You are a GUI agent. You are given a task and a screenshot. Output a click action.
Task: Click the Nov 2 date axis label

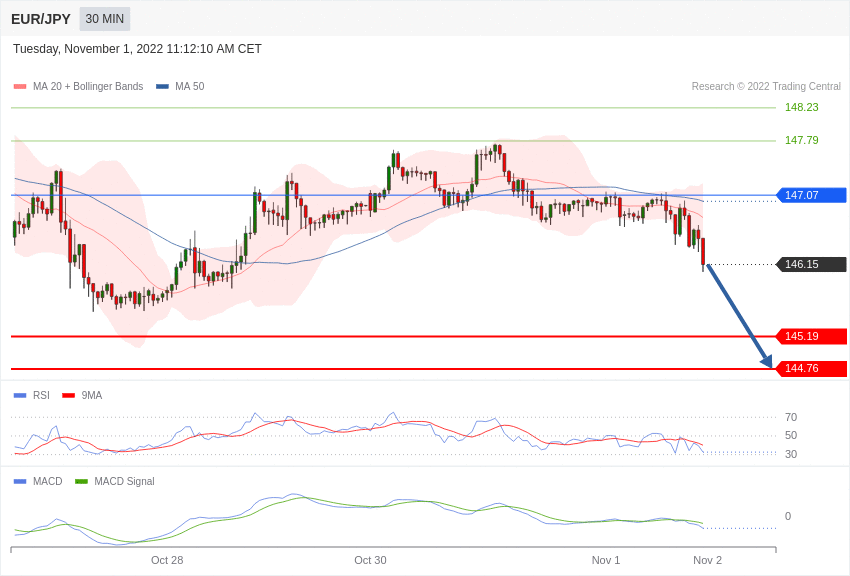tap(707, 560)
